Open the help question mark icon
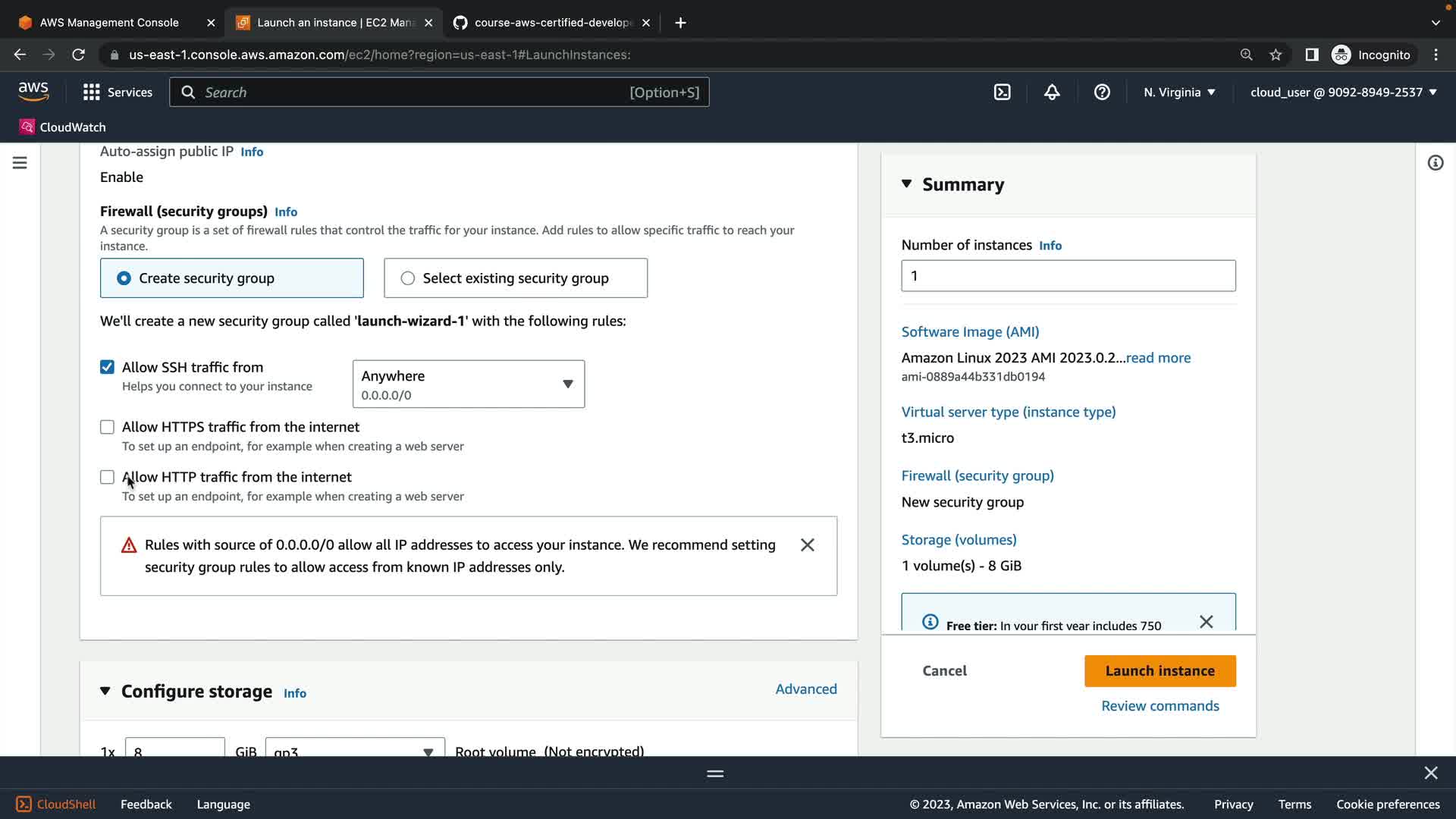Screen dimensions: 1456x819 tap(1102, 93)
